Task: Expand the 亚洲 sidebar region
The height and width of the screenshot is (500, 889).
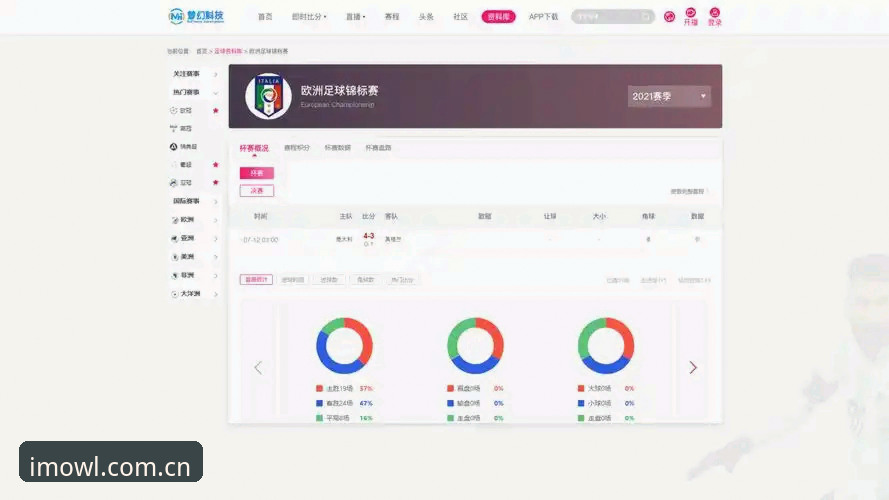Action: point(194,239)
